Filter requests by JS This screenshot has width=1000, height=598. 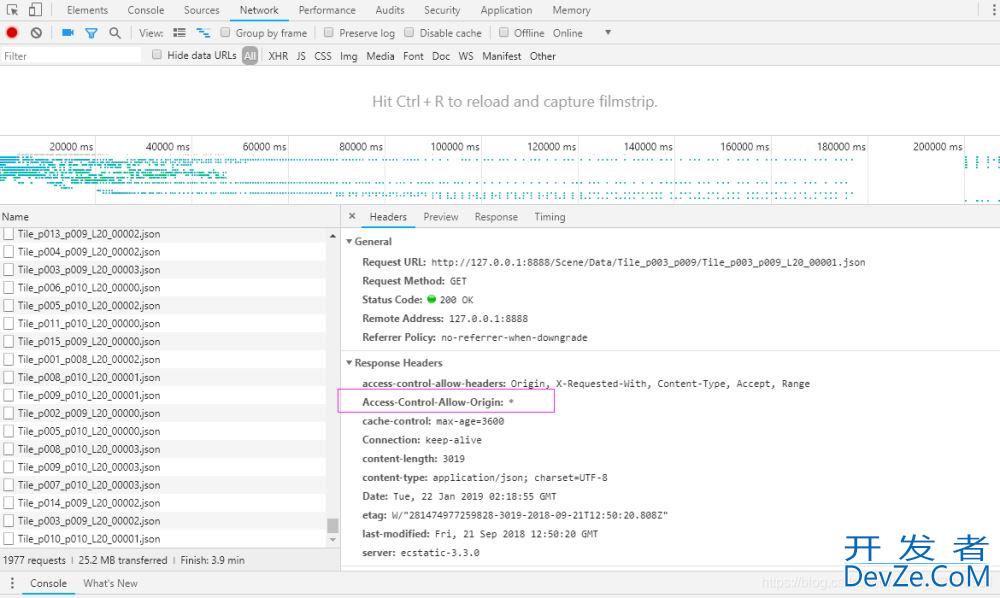(301, 56)
